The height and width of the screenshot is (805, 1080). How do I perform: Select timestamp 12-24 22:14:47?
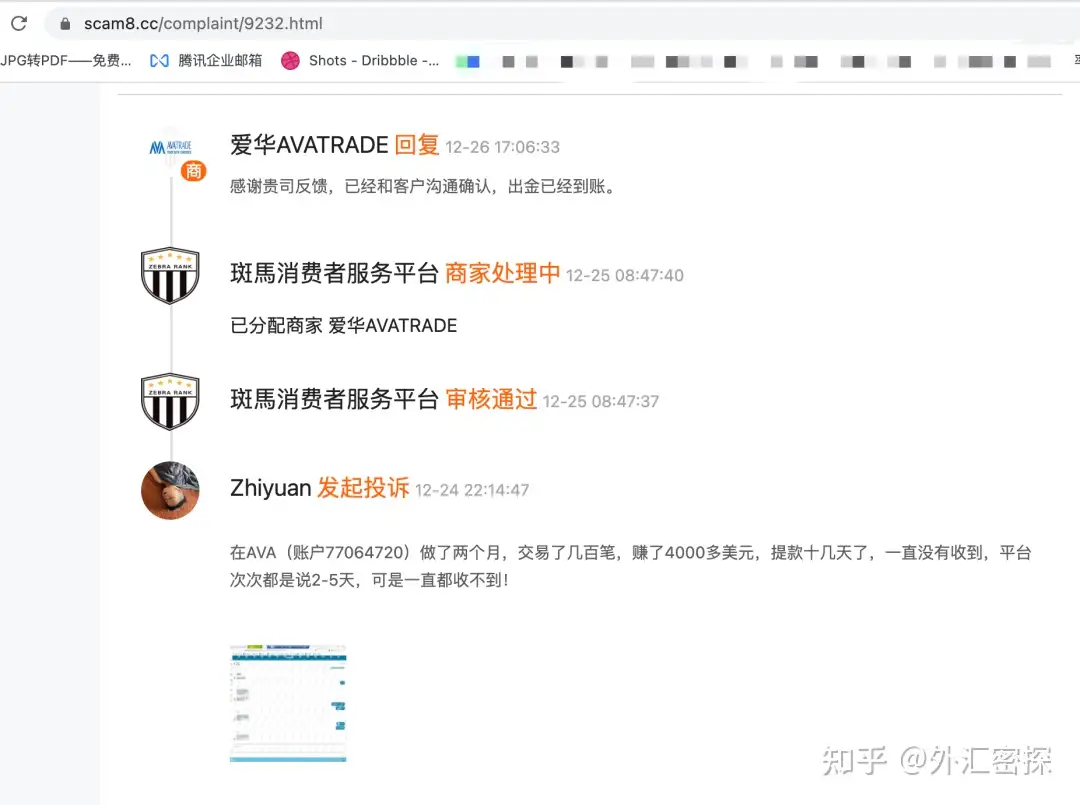[x=472, y=490]
